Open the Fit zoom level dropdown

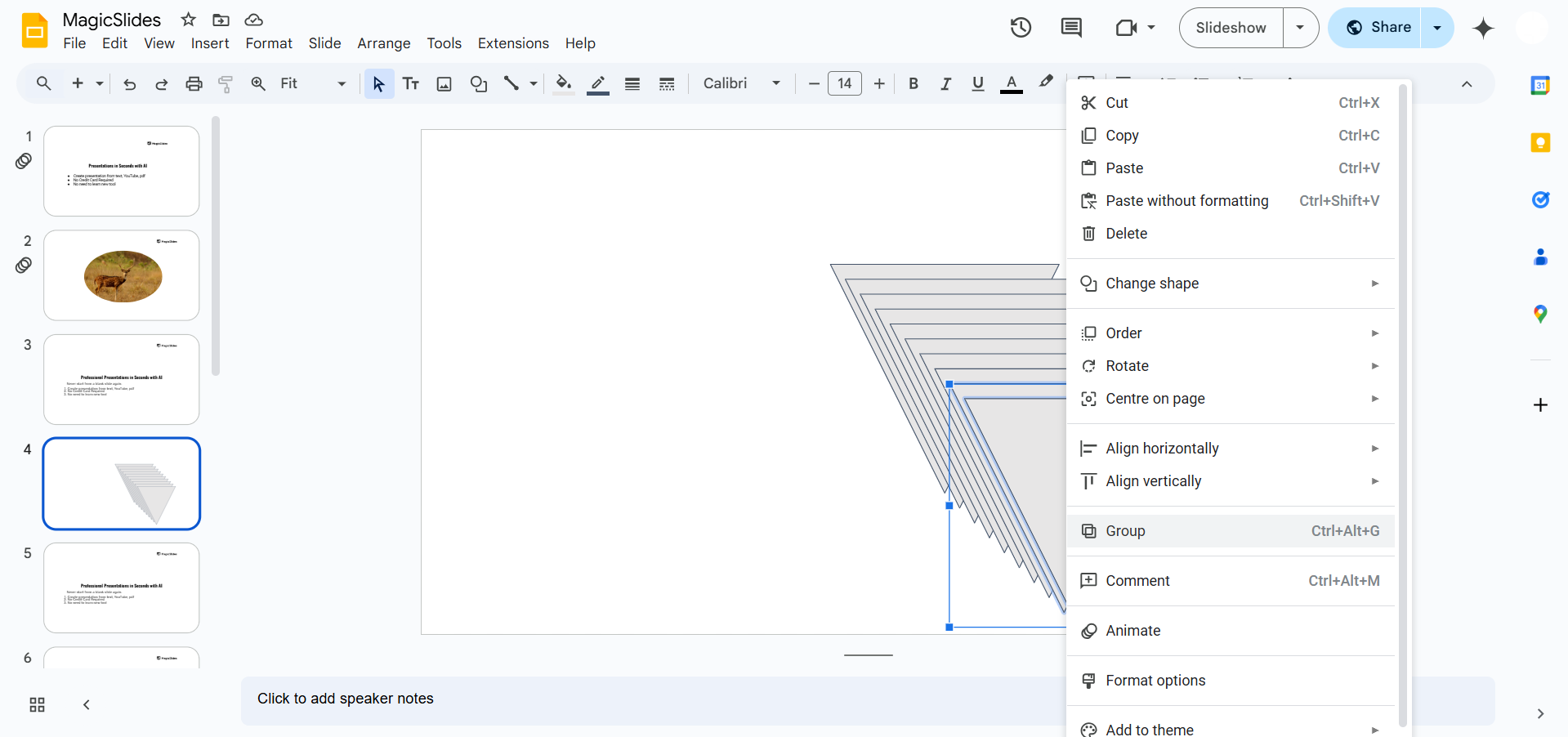pyautogui.click(x=313, y=83)
